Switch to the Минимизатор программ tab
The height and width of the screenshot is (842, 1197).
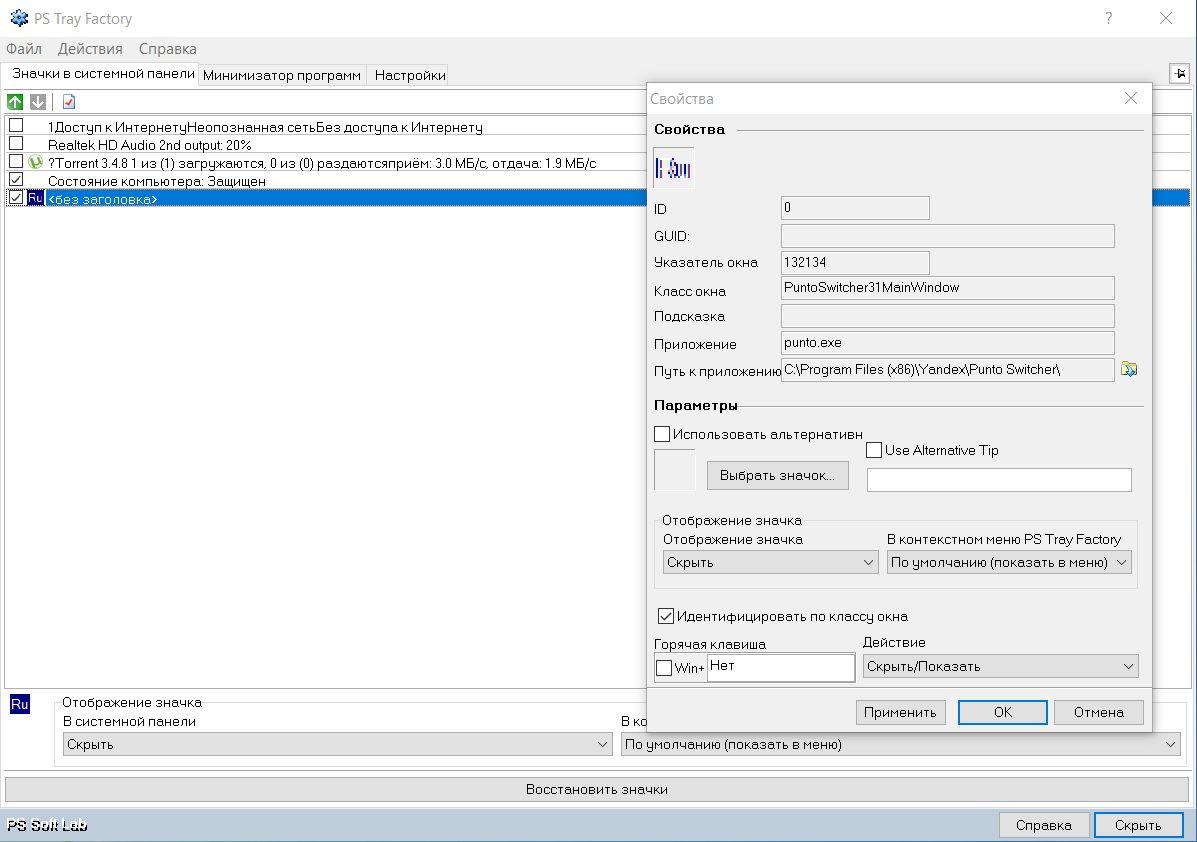[282, 75]
